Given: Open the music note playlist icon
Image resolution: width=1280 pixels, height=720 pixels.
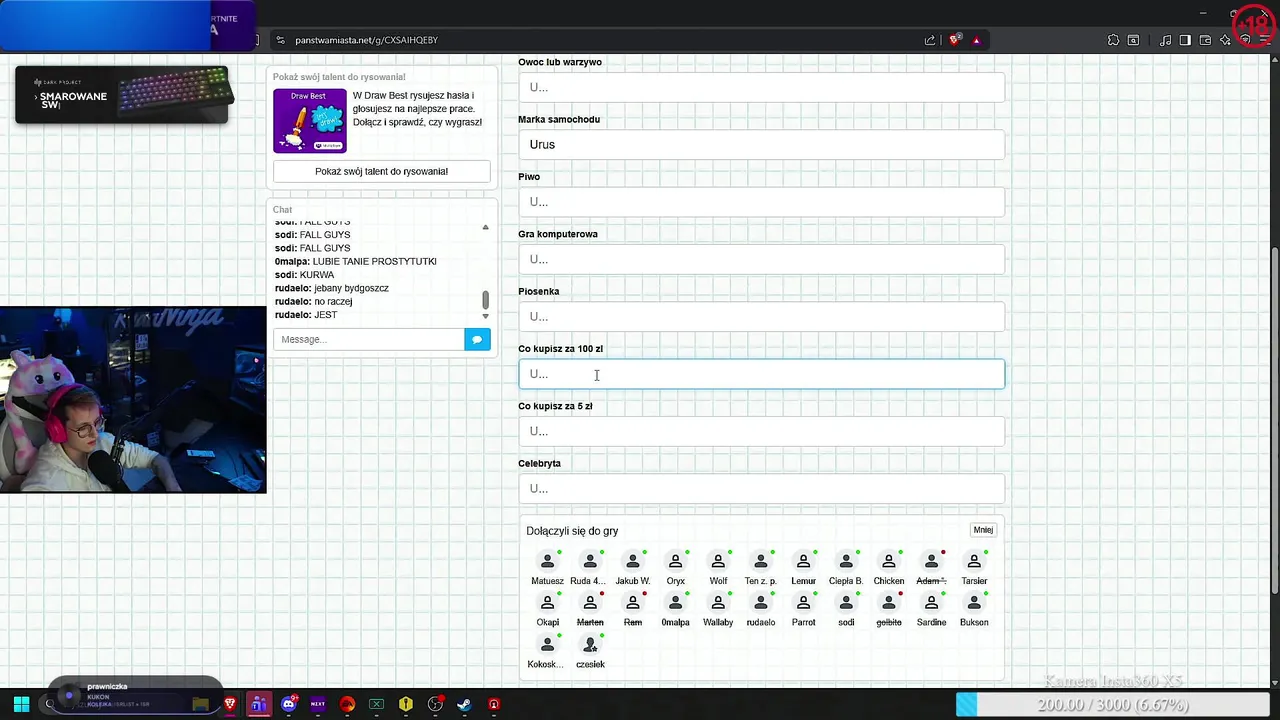Looking at the screenshot, I should pos(1166,40).
